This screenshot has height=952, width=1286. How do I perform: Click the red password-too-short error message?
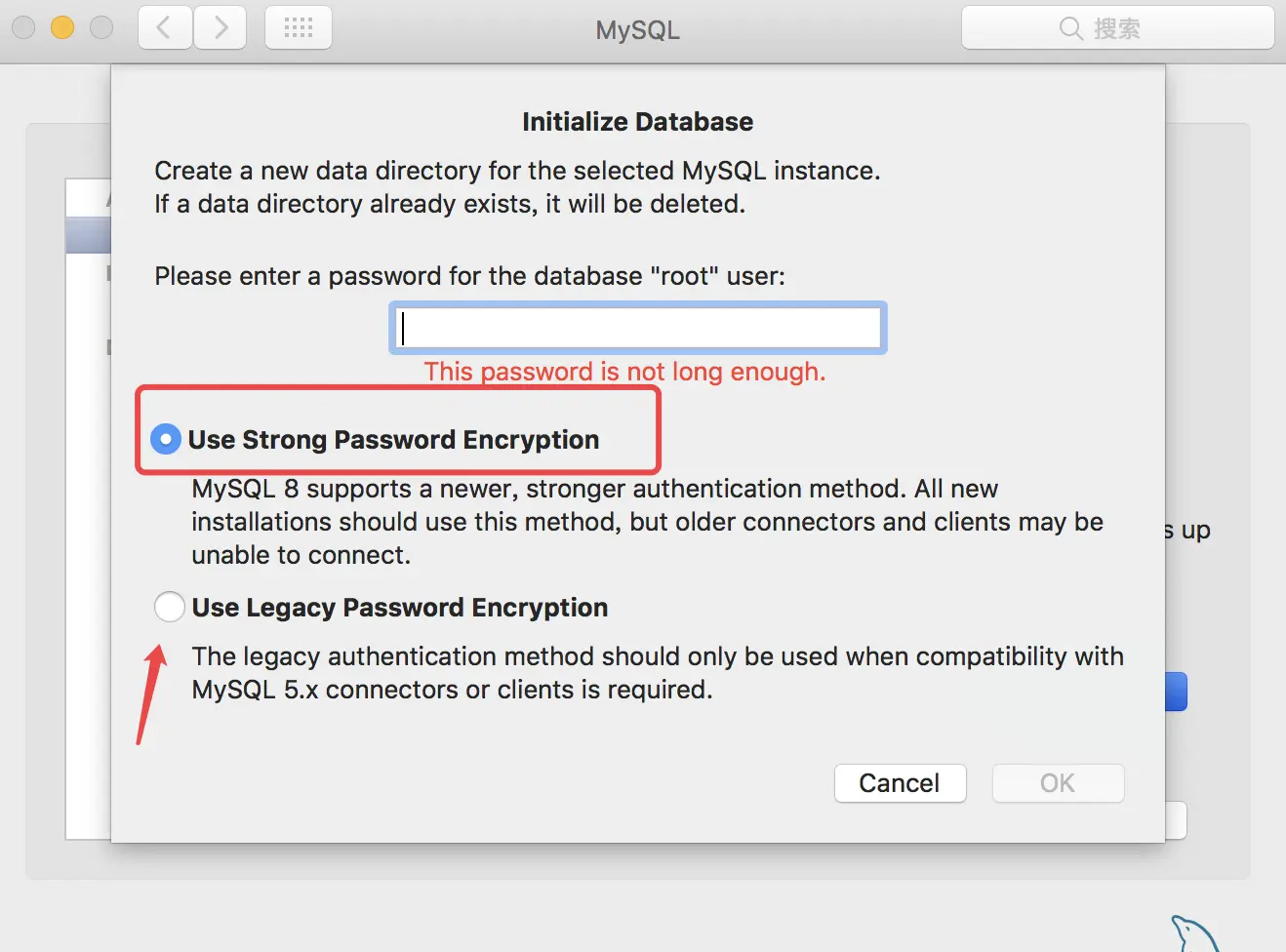pyautogui.click(x=624, y=372)
